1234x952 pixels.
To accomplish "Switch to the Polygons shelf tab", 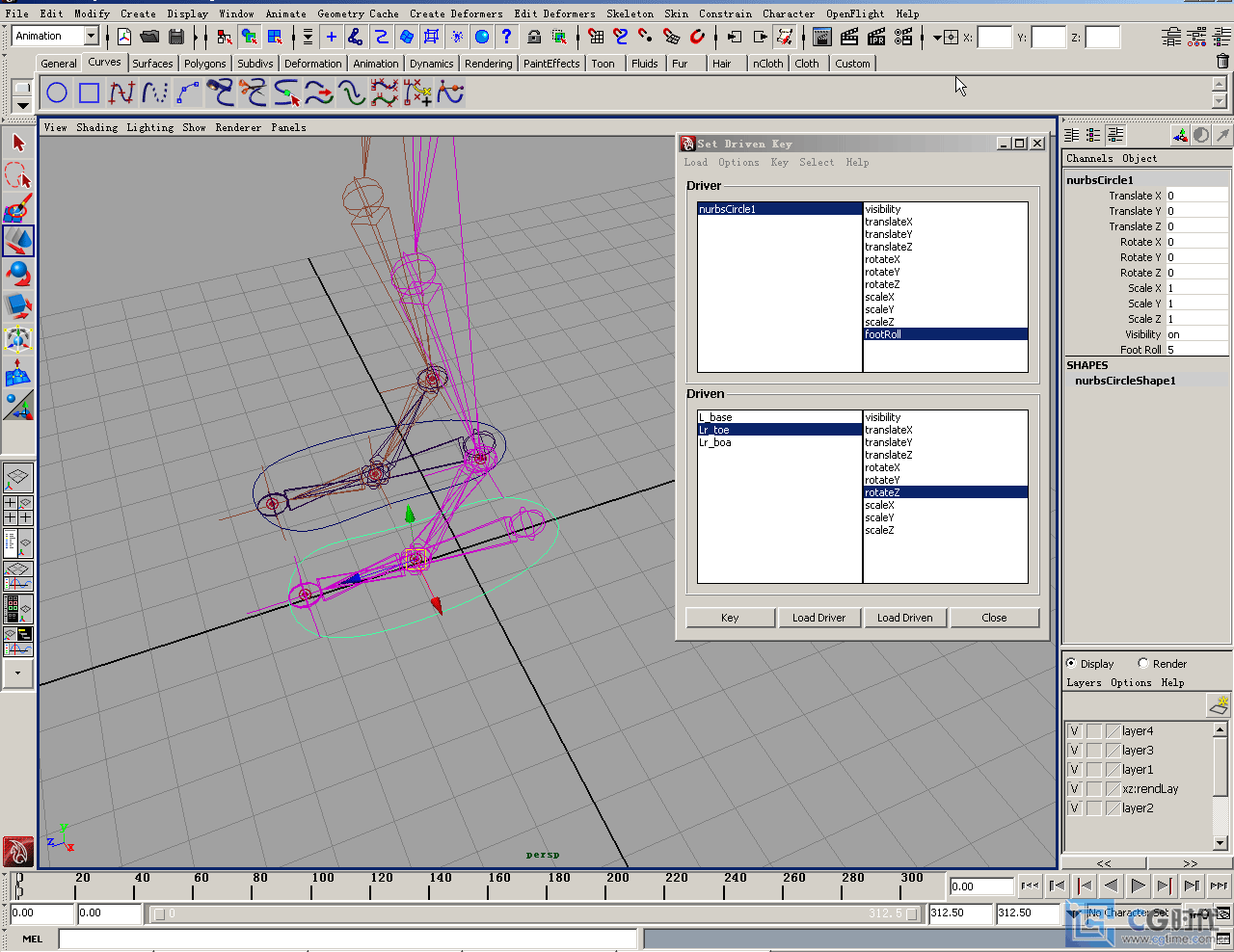I will [x=205, y=64].
